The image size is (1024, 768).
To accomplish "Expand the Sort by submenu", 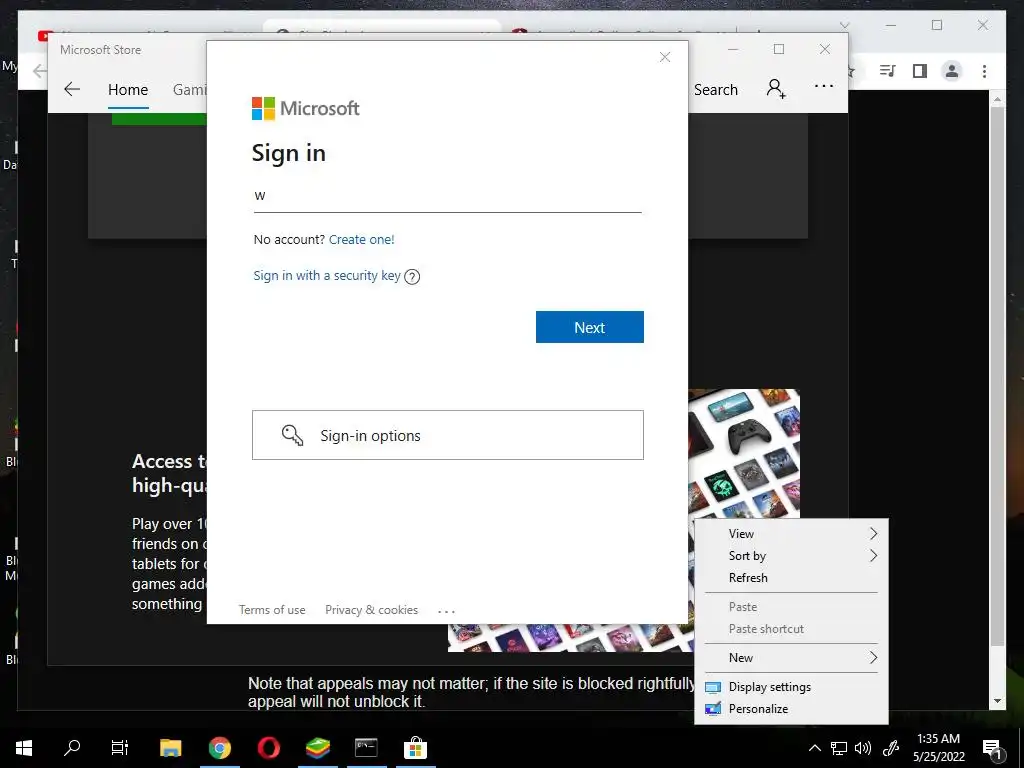I will 791,556.
